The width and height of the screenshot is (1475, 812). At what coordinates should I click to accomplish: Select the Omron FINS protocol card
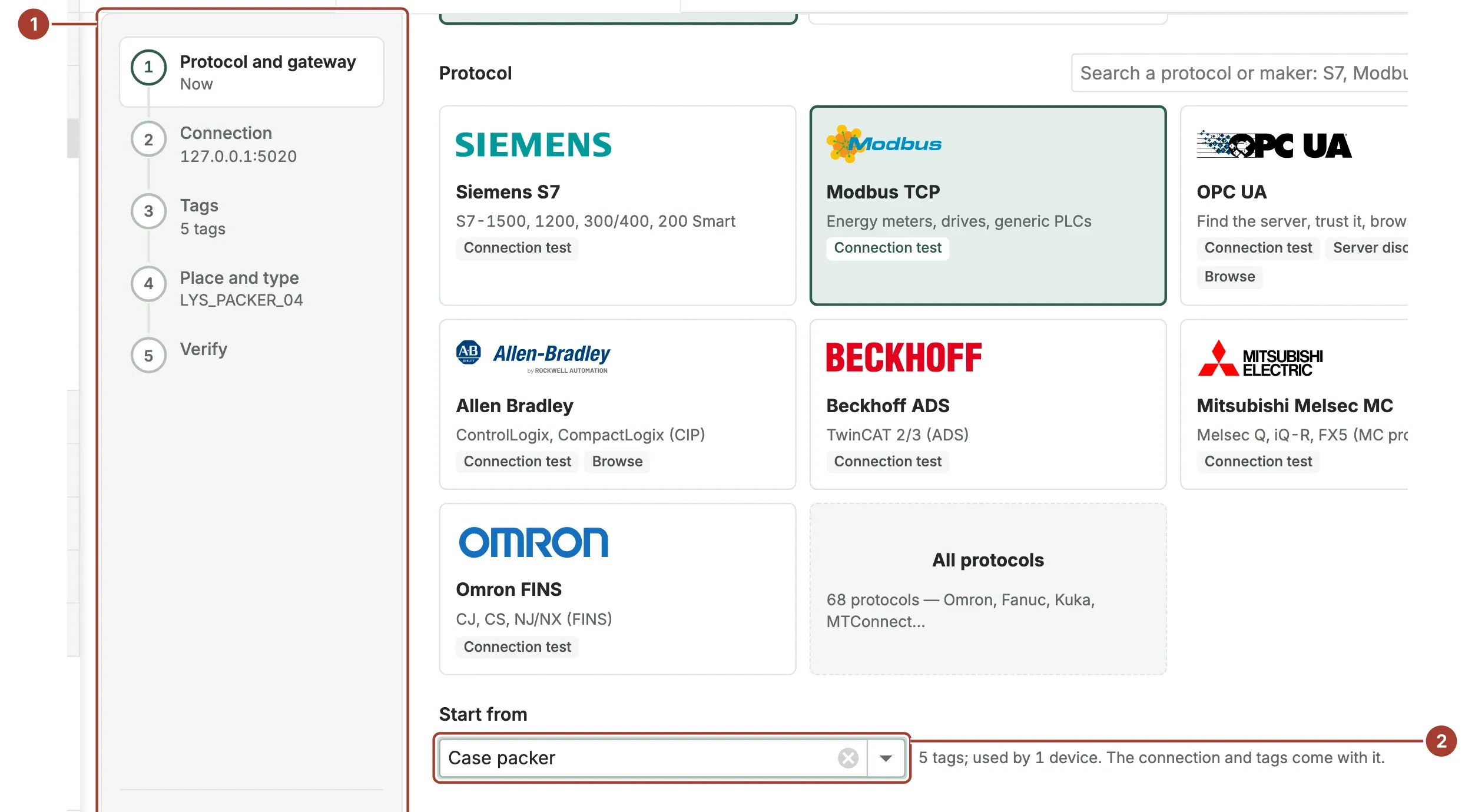[618, 589]
